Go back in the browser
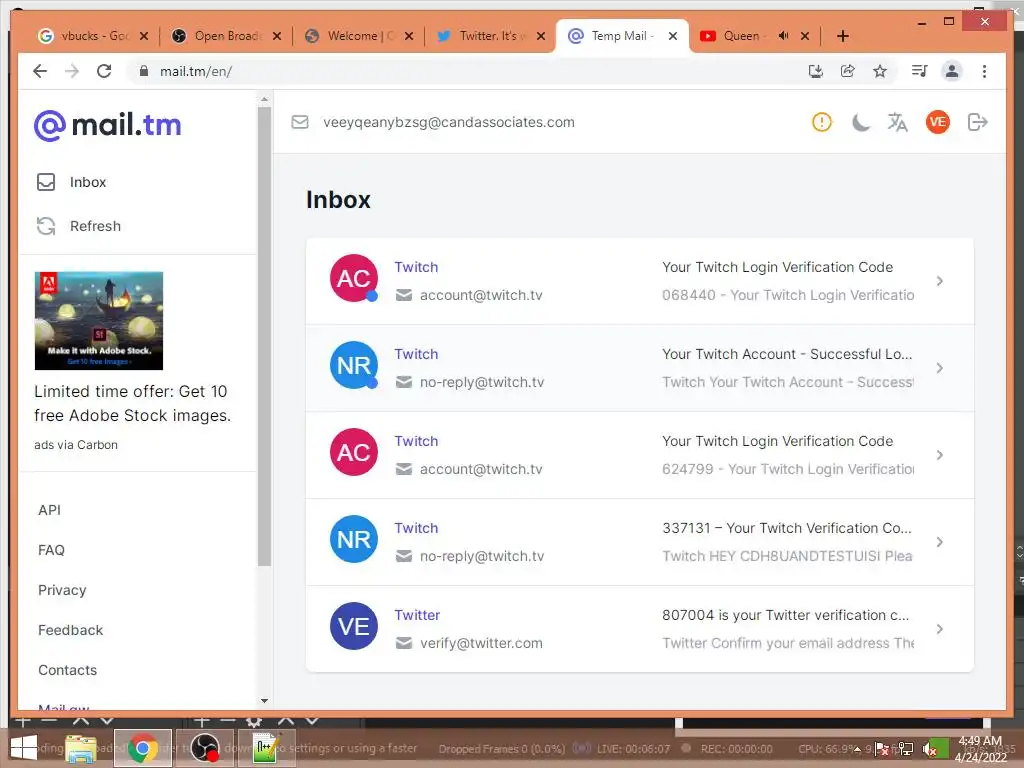 coord(40,71)
